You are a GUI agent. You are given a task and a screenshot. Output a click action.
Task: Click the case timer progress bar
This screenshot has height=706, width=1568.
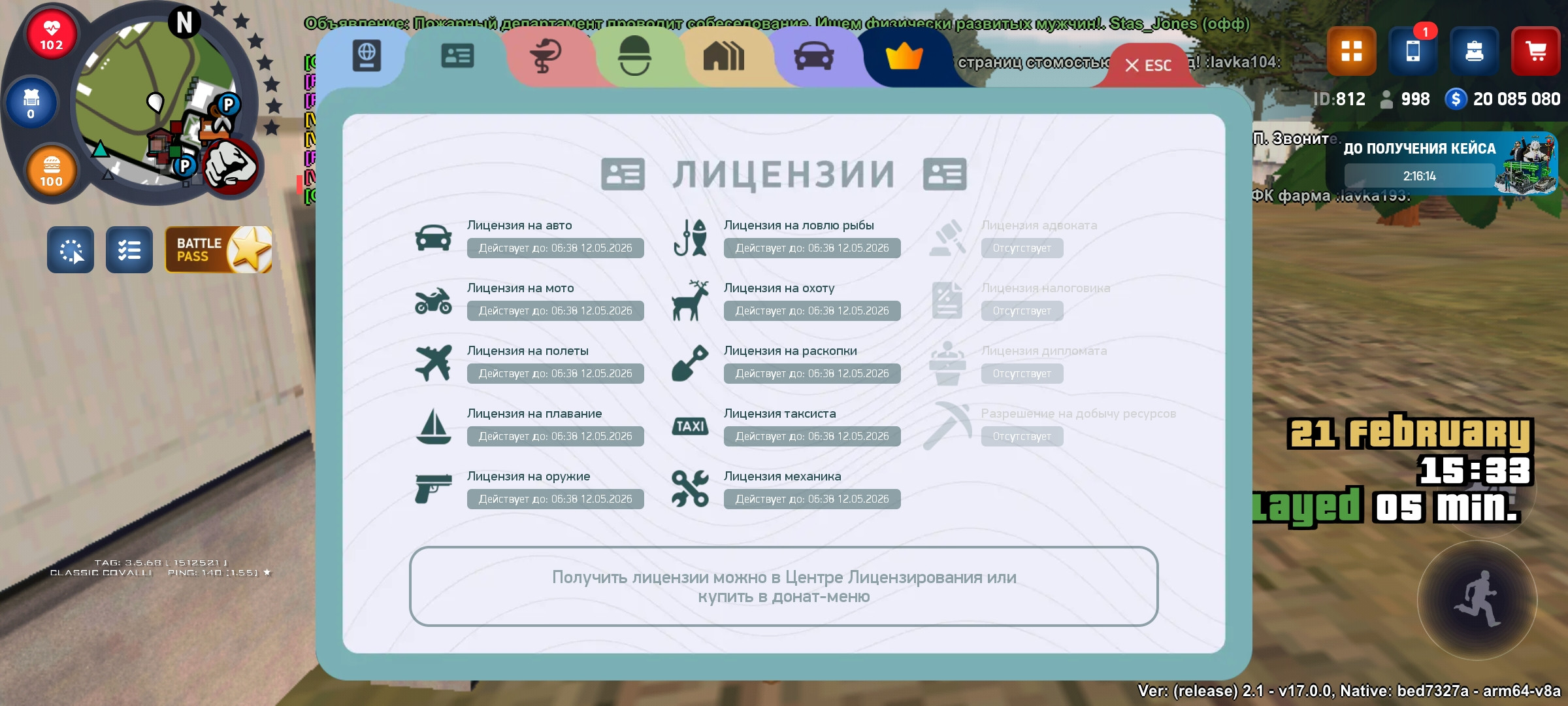click(1419, 176)
